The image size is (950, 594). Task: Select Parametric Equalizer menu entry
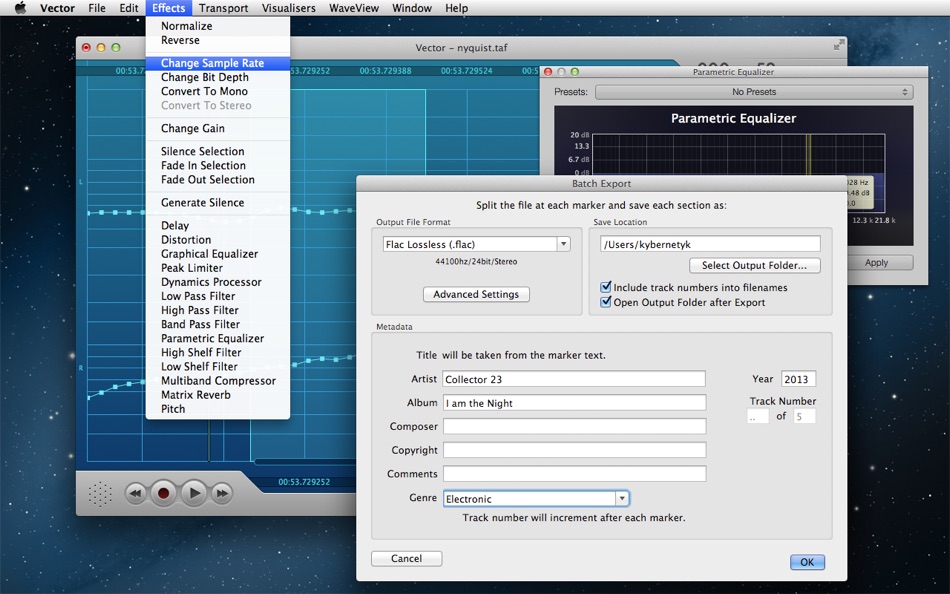tap(218, 338)
